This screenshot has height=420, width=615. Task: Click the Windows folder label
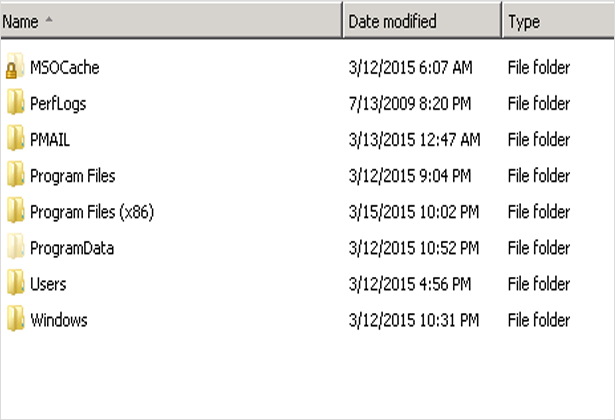point(59,320)
